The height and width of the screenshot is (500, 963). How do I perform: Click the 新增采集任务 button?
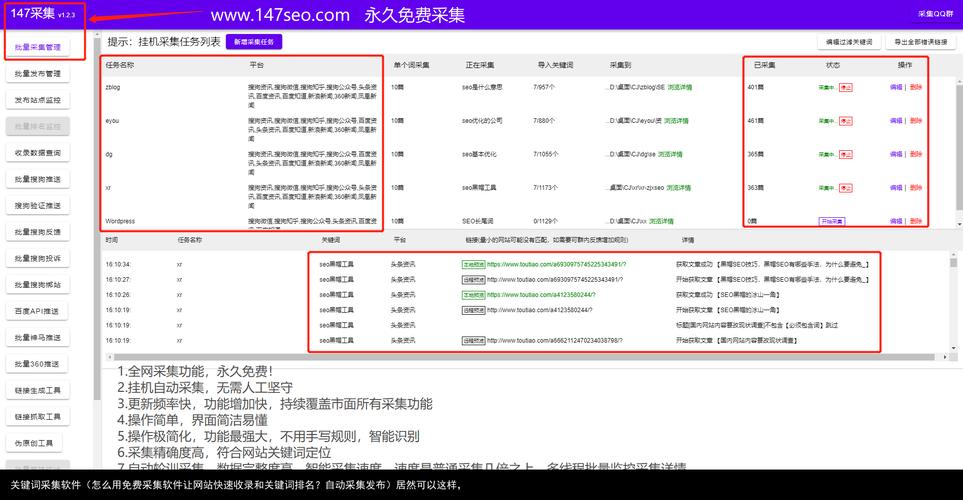254,42
